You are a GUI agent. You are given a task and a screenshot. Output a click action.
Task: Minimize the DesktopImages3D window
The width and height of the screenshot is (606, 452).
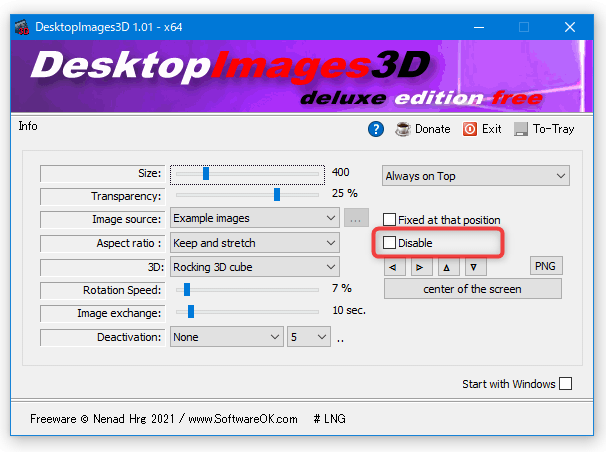pyautogui.click(x=479, y=27)
